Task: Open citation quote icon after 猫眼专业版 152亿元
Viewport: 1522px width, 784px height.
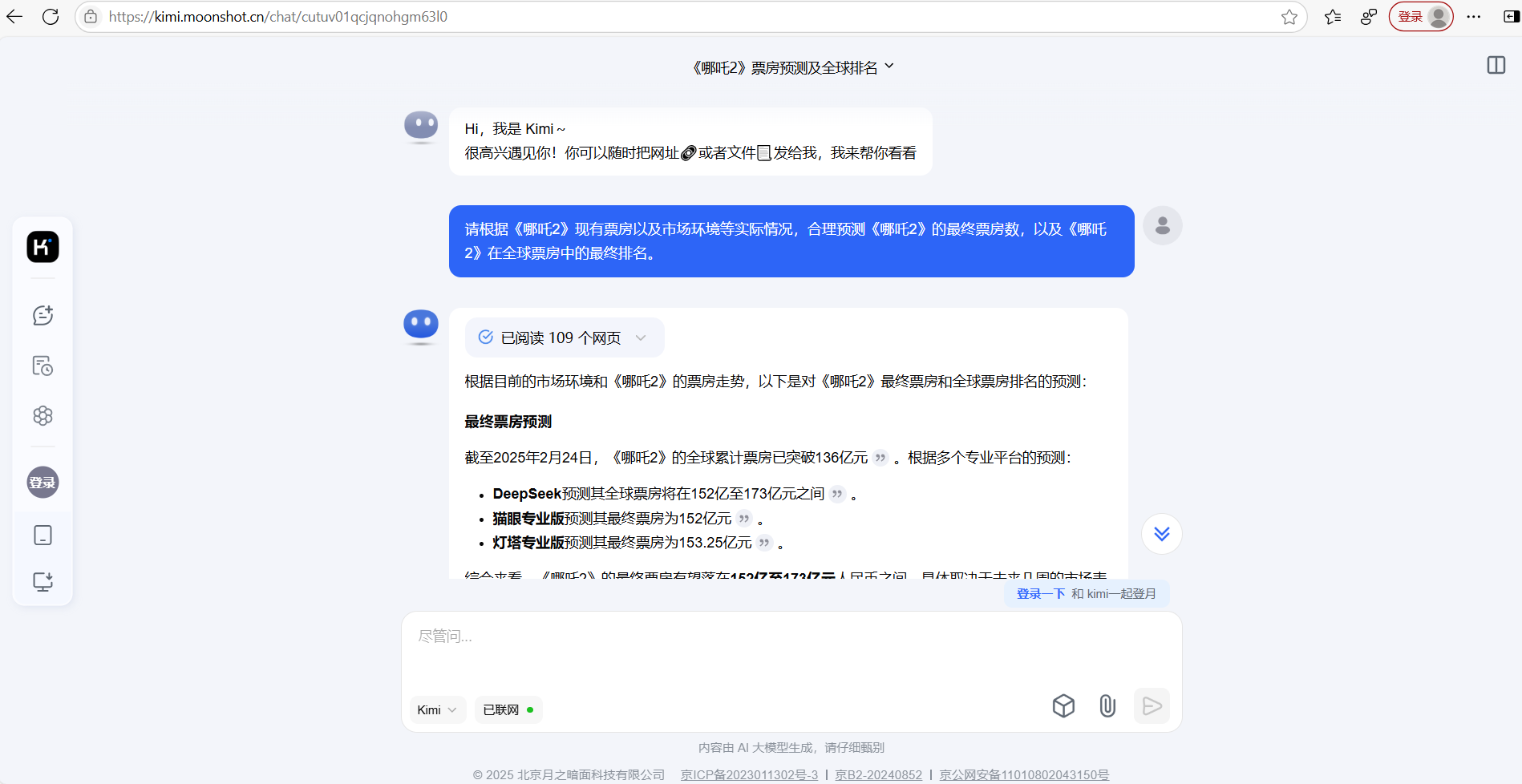Action: [x=744, y=519]
